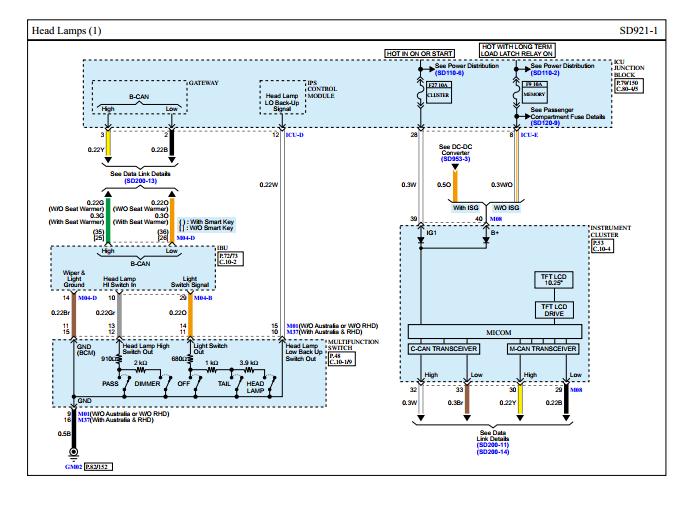Image resolution: width=700 pixels, height=505 pixels.
Task: Click the HEAD LAMP switch contact symbol
Action: [x=271, y=385]
